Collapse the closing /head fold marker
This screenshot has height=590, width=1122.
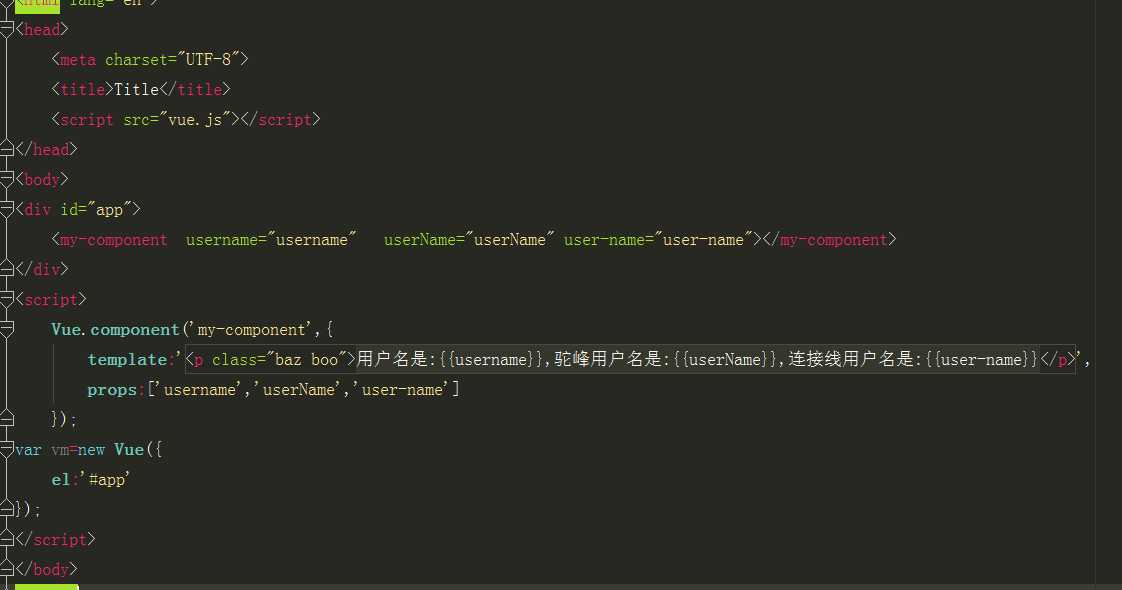tap(6, 149)
